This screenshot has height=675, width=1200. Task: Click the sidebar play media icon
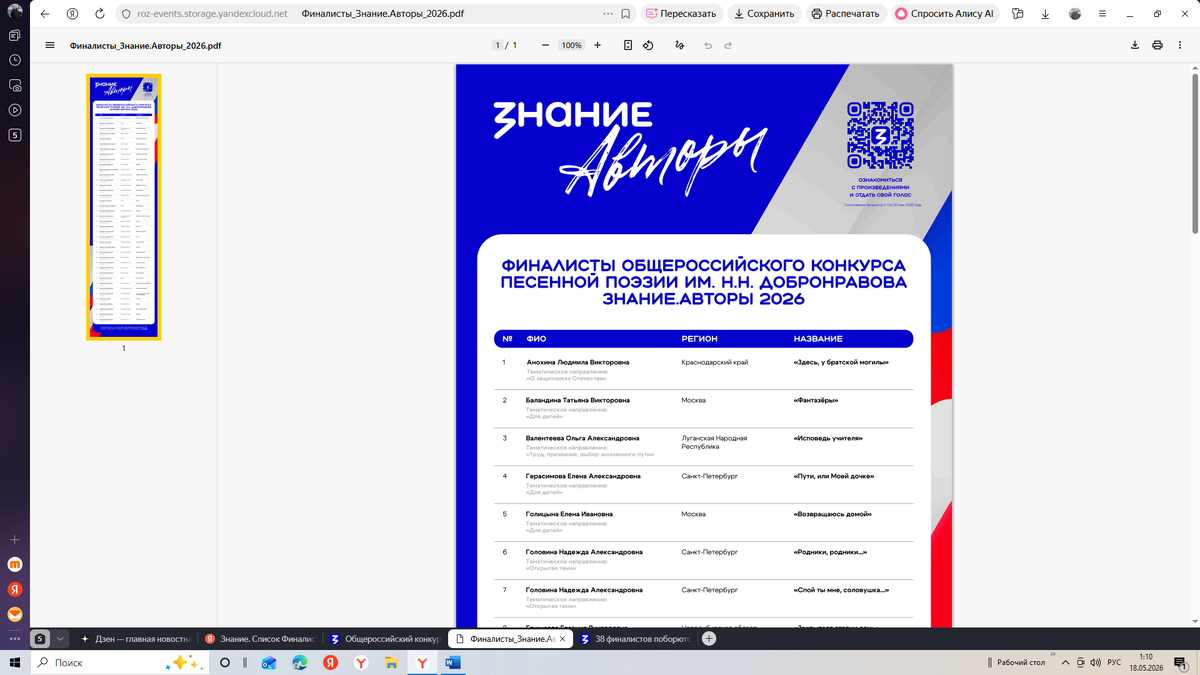(x=15, y=110)
